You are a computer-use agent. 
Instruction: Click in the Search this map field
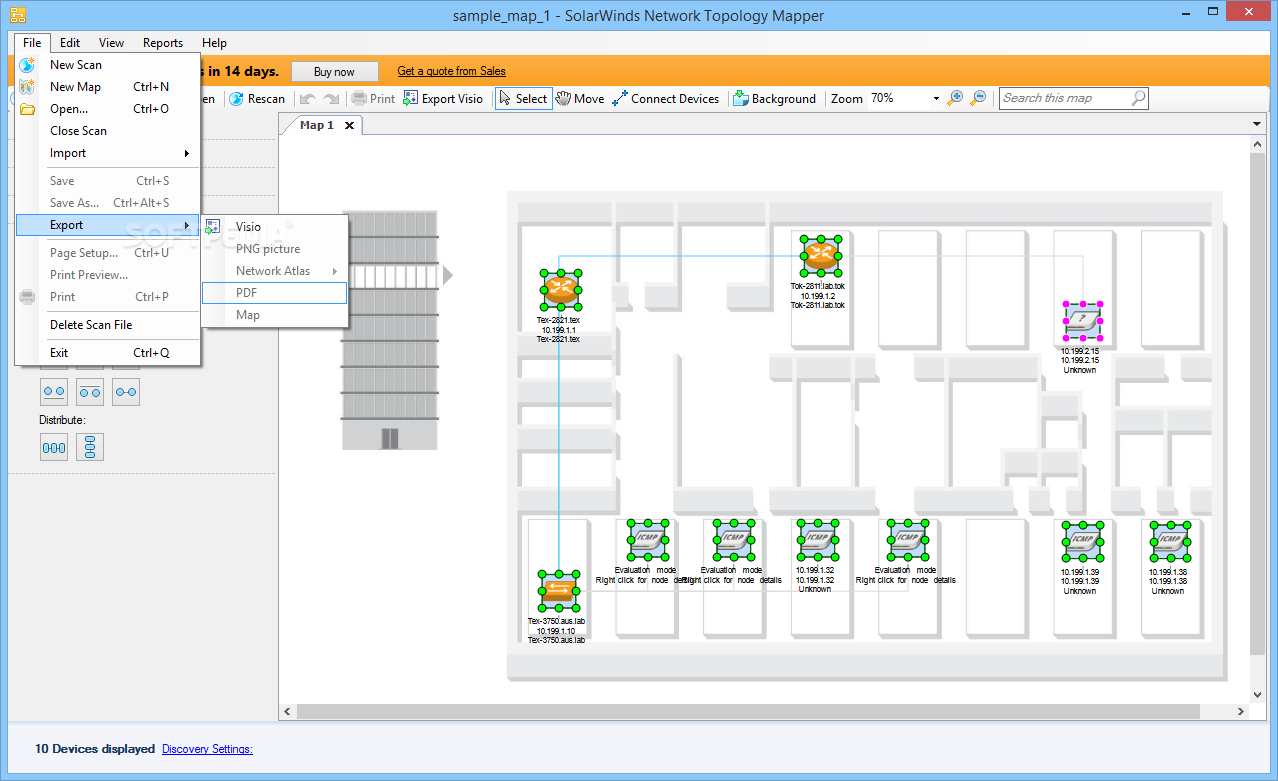[x=1065, y=98]
